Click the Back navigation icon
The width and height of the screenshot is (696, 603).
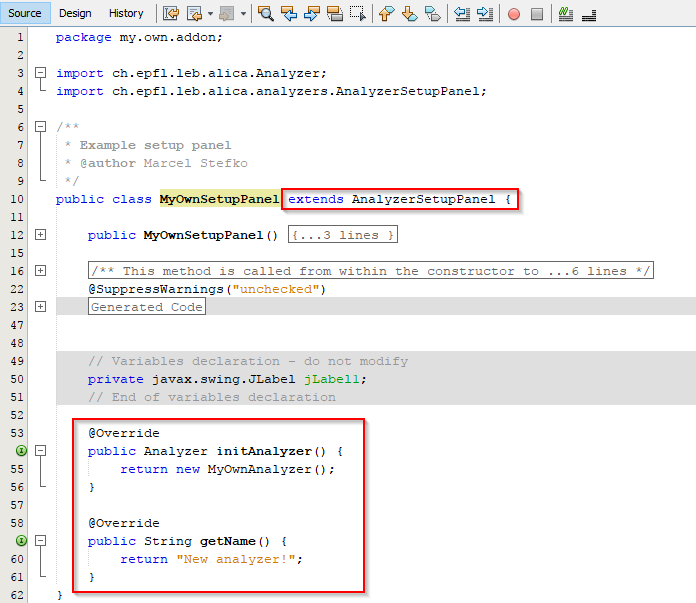tap(194, 14)
